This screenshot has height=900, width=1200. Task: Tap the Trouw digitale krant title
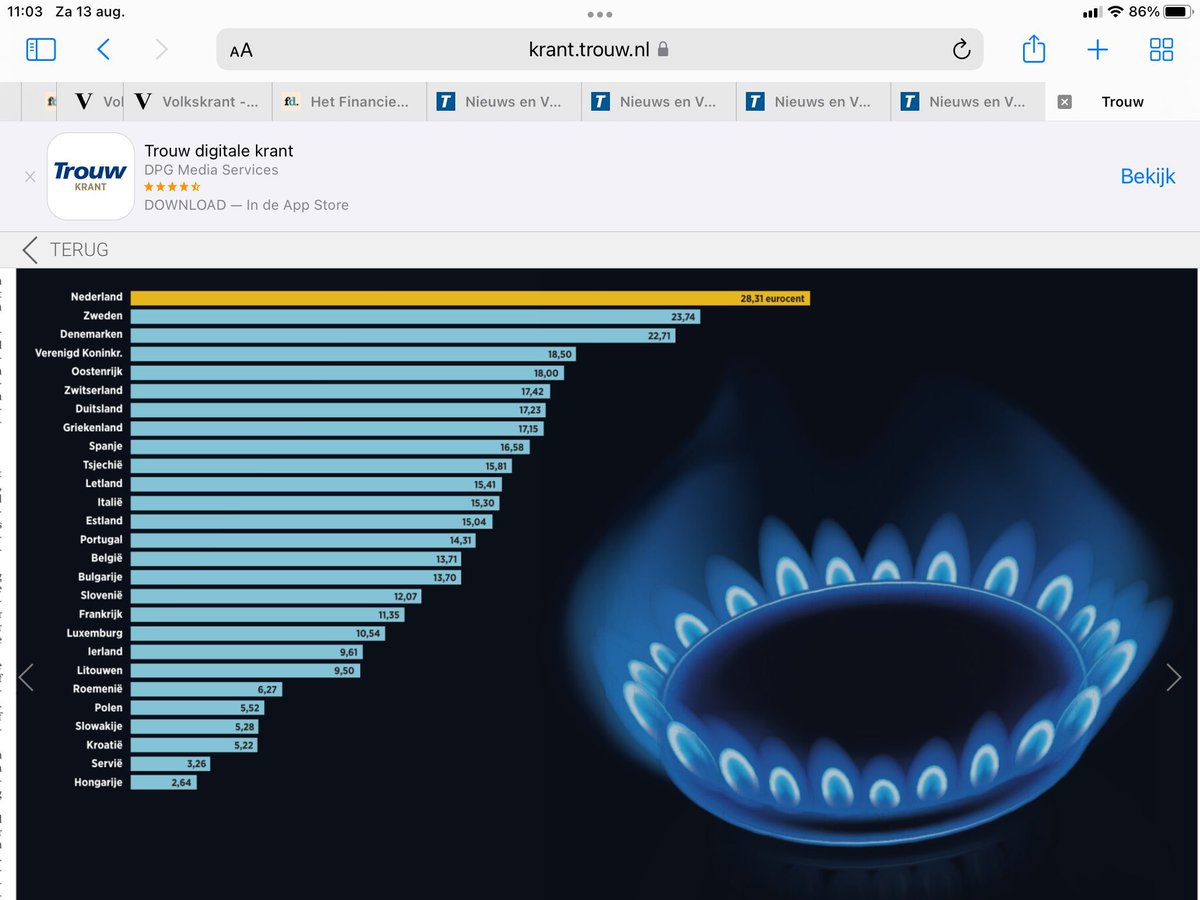coord(219,151)
